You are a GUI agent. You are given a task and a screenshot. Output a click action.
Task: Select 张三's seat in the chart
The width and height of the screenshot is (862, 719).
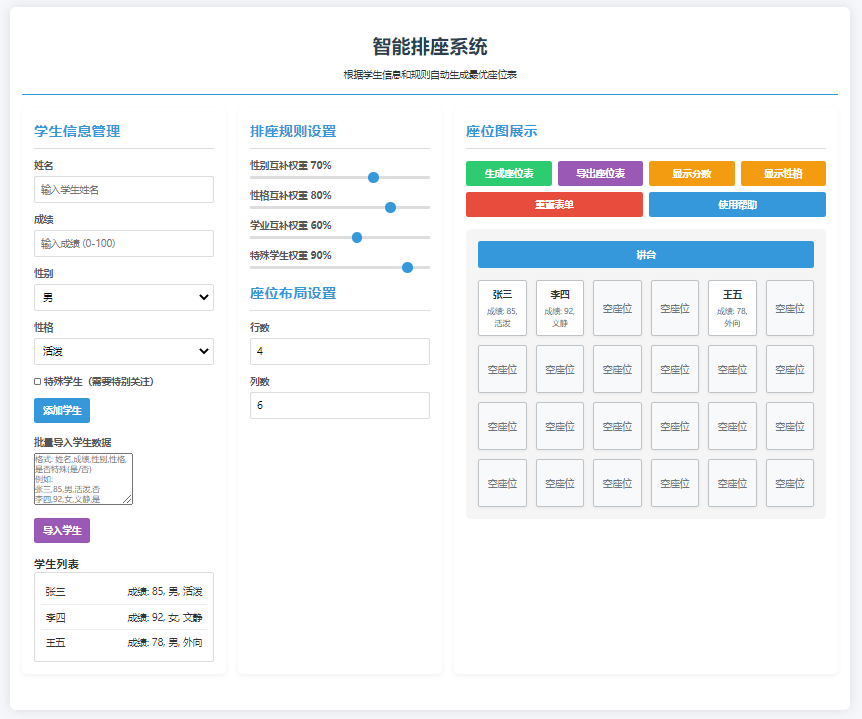tap(502, 307)
